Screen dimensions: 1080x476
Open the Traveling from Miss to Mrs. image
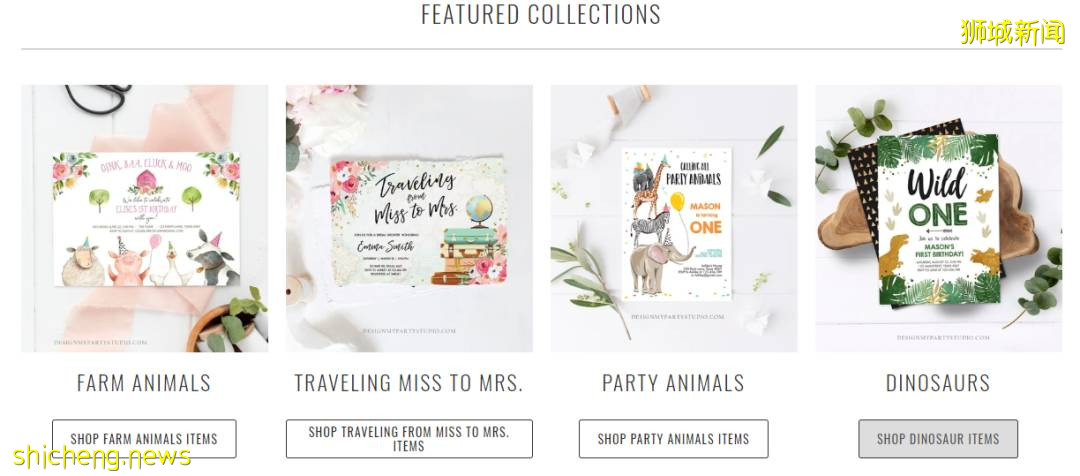(x=409, y=218)
